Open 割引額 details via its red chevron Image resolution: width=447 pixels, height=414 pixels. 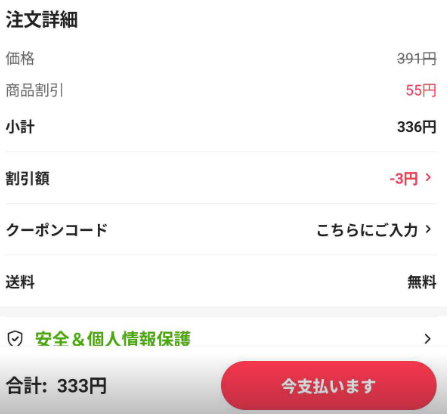(428, 178)
